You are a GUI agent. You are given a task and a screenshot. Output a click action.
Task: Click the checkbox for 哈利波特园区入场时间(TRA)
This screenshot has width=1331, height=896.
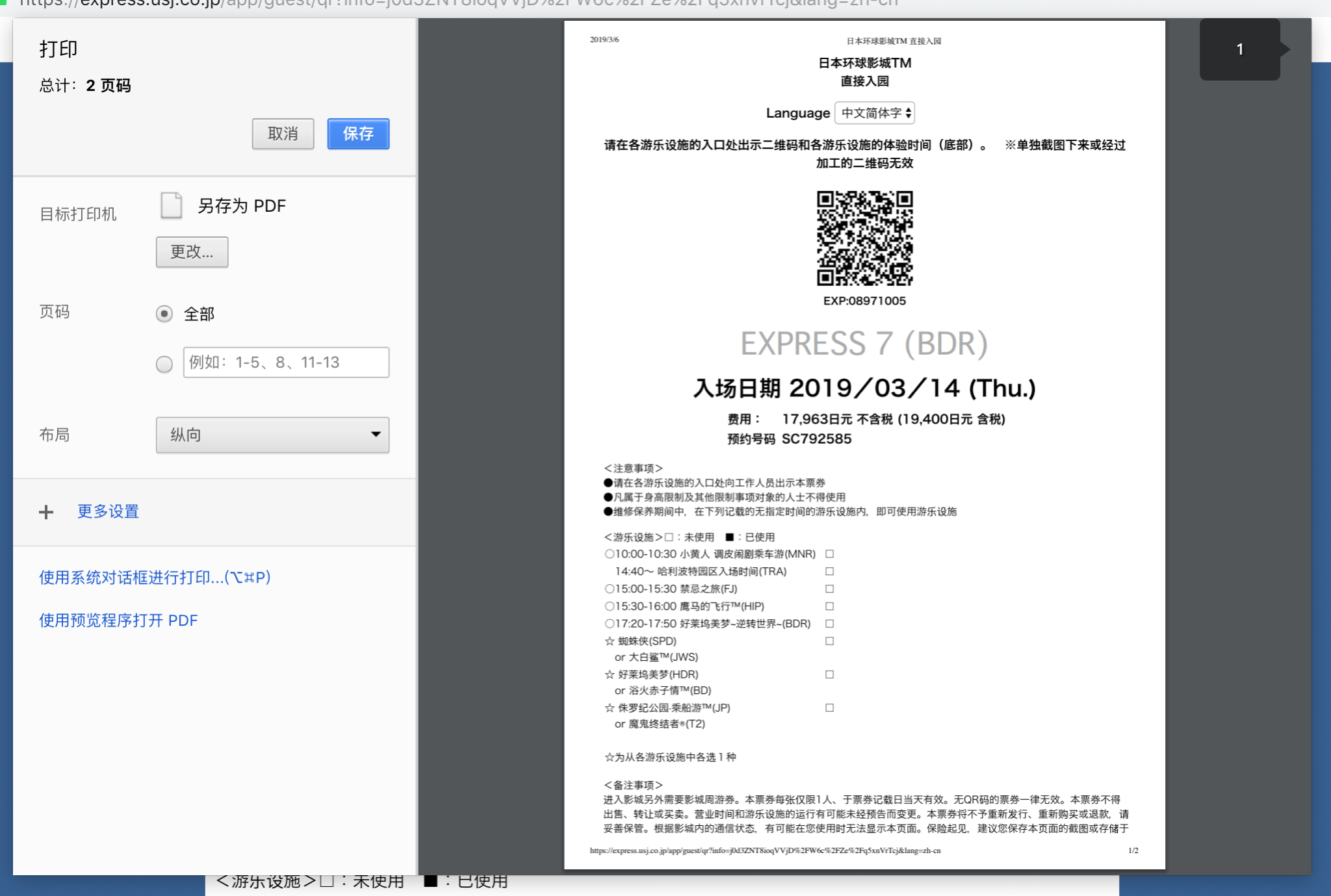[x=829, y=572]
